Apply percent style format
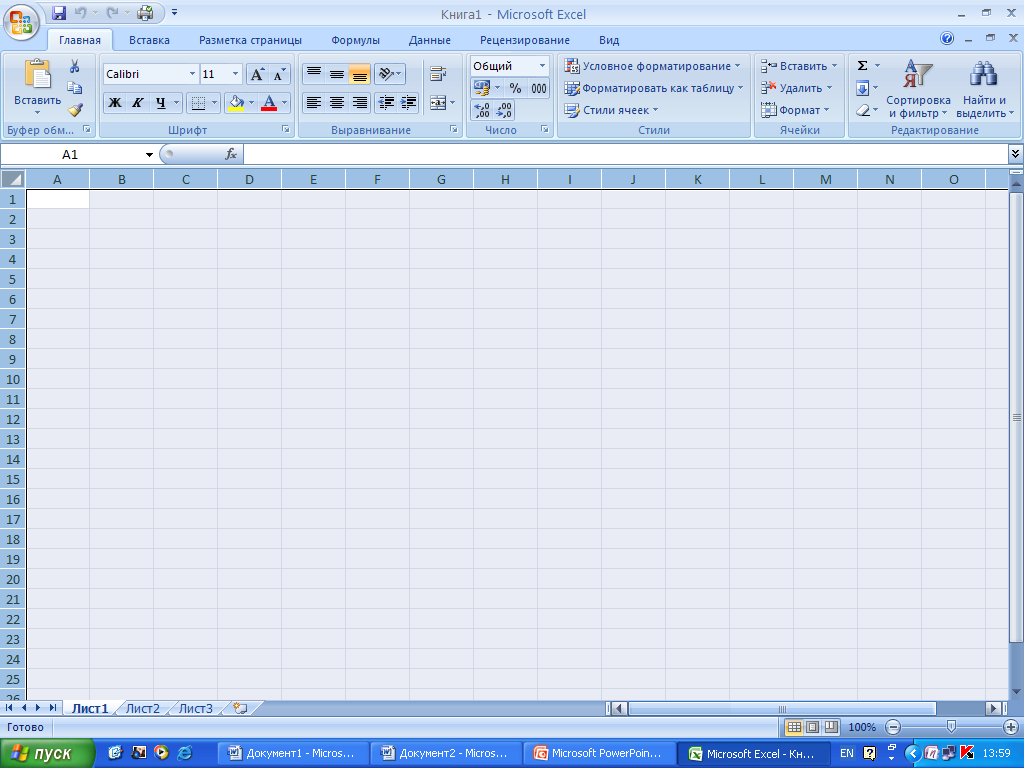 (x=515, y=88)
